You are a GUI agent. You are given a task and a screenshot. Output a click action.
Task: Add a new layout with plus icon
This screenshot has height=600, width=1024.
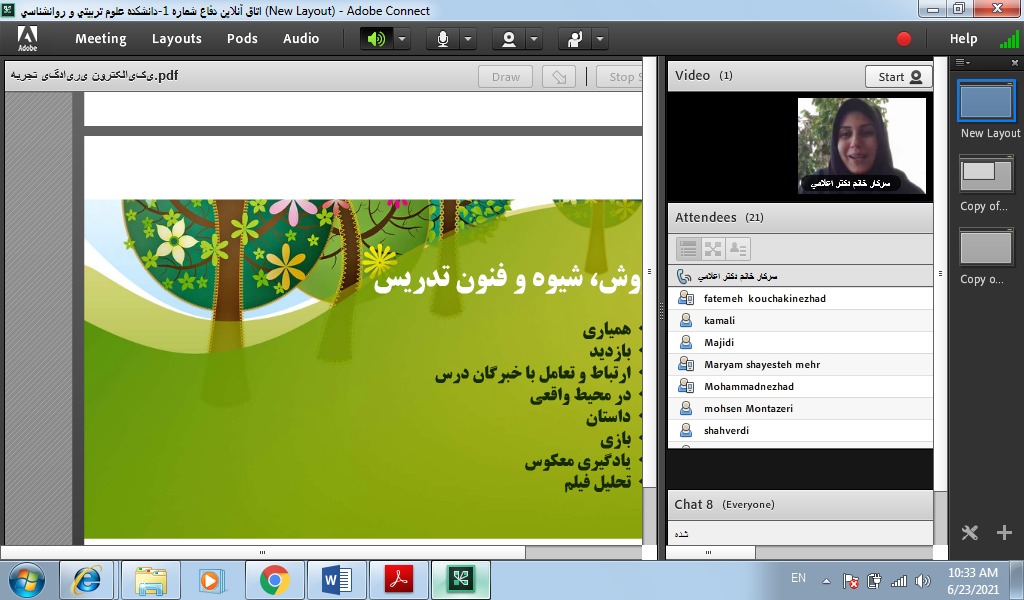[x=1005, y=533]
